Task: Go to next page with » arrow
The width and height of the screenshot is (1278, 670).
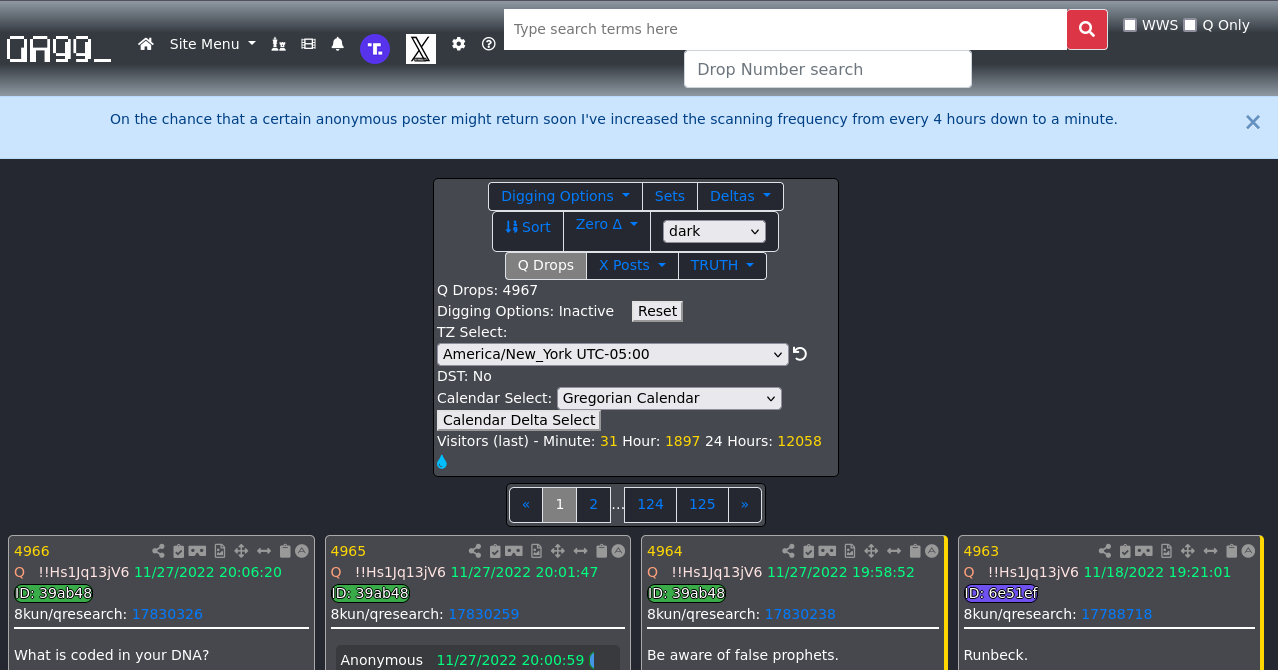Action: click(x=744, y=504)
